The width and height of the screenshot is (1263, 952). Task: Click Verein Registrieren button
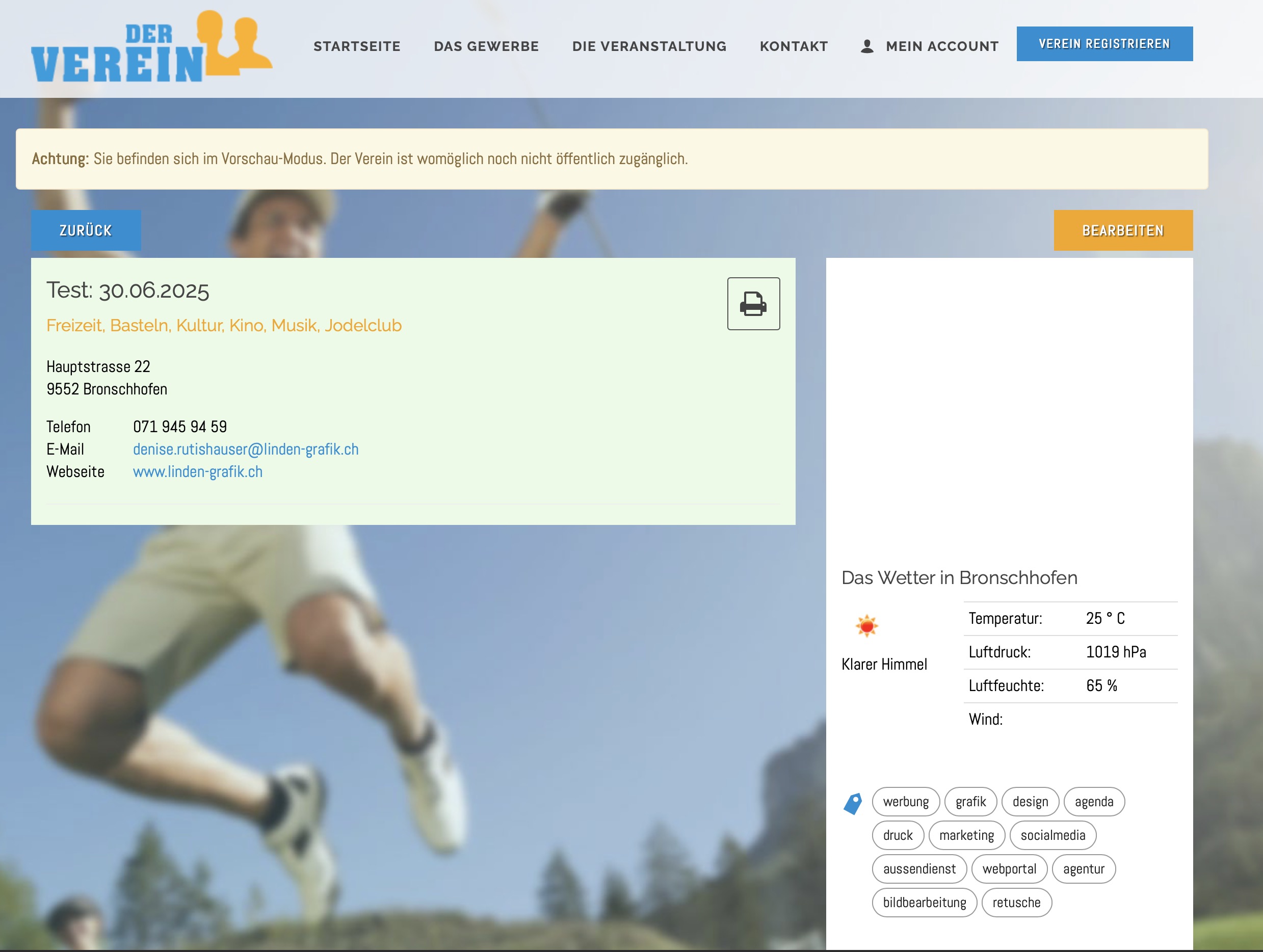click(x=1104, y=44)
